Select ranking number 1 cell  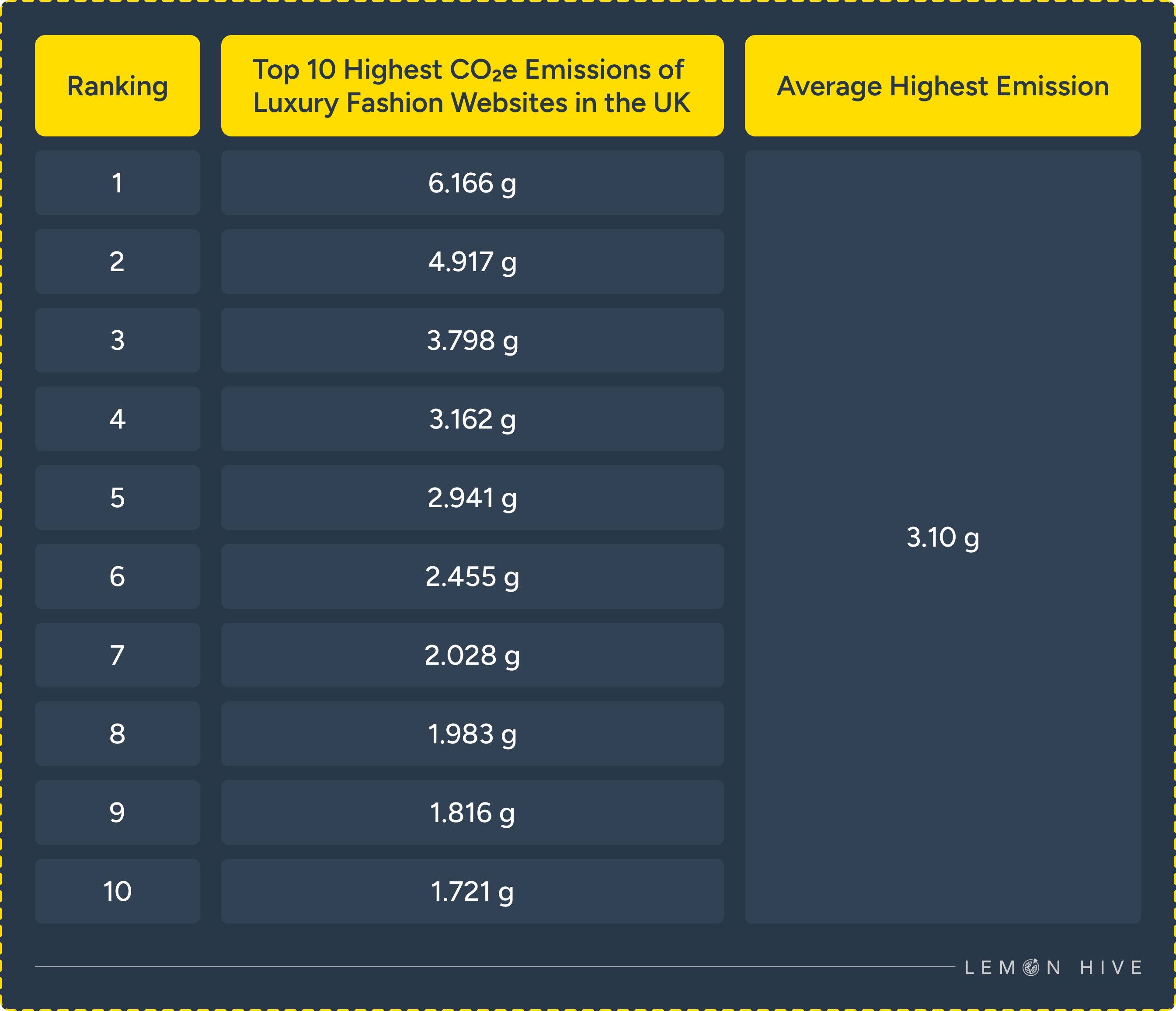tap(118, 183)
